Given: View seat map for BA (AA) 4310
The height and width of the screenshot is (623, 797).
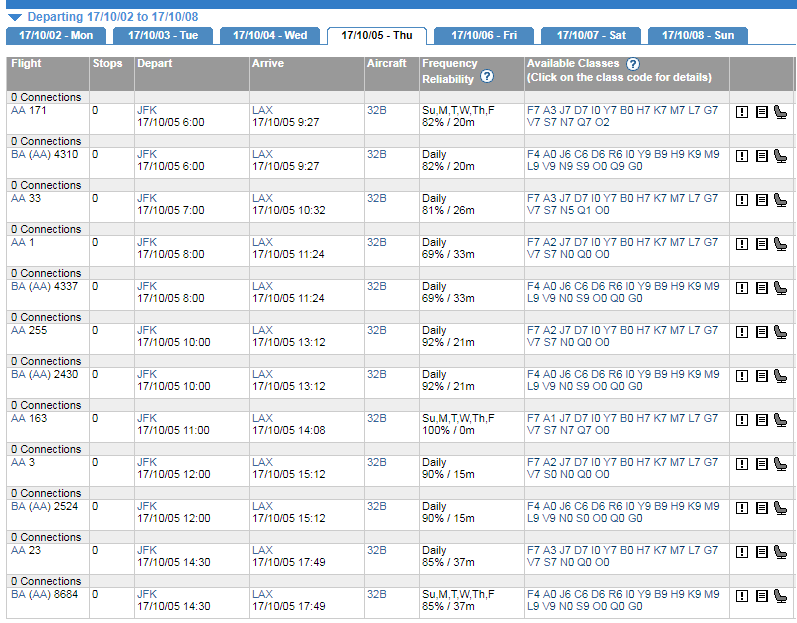Looking at the screenshot, I should coord(781,156).
